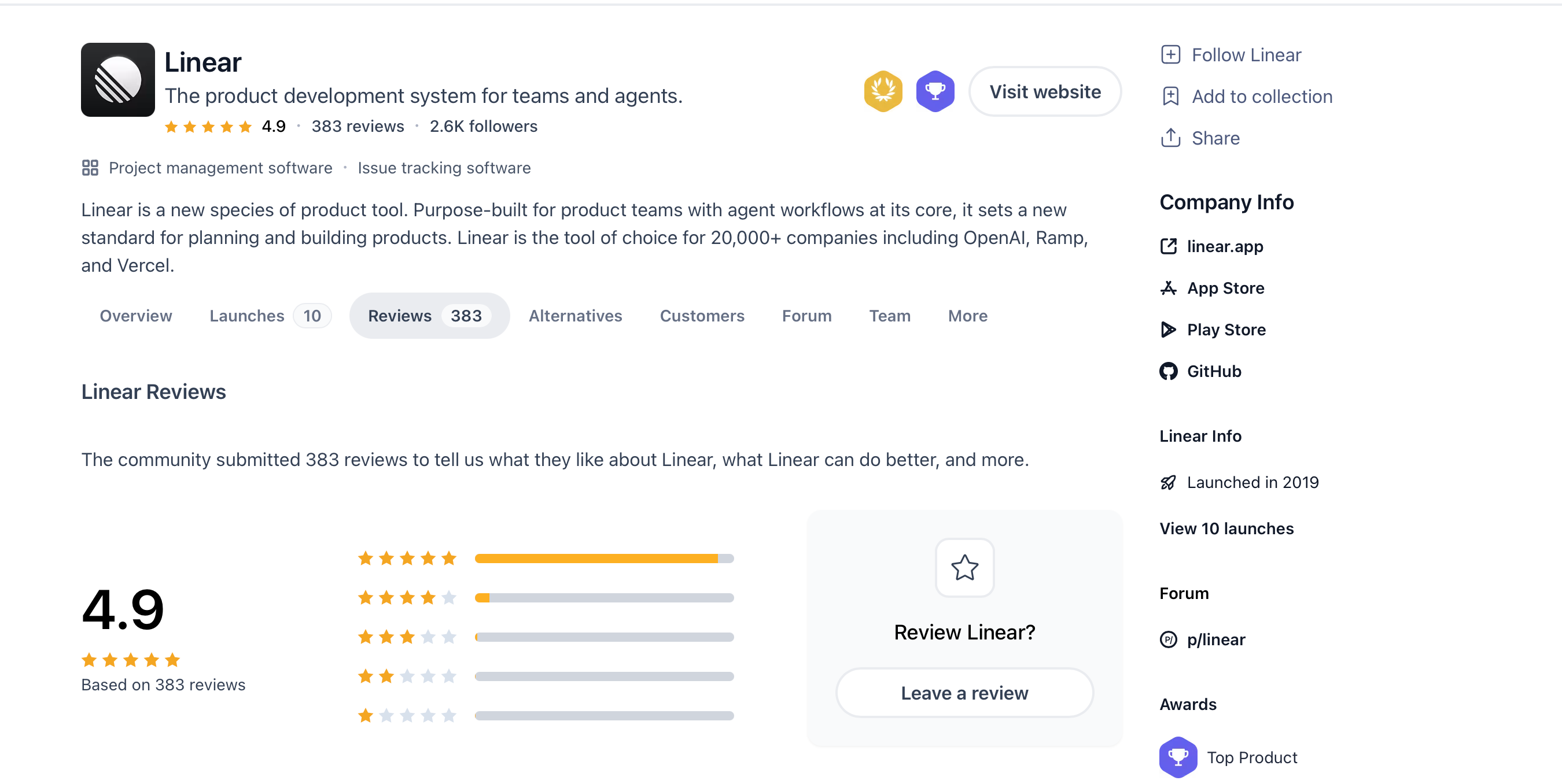Select the Alternatives tab
The width and height of the screenshot is (1562, 784).
click(575, 316)
